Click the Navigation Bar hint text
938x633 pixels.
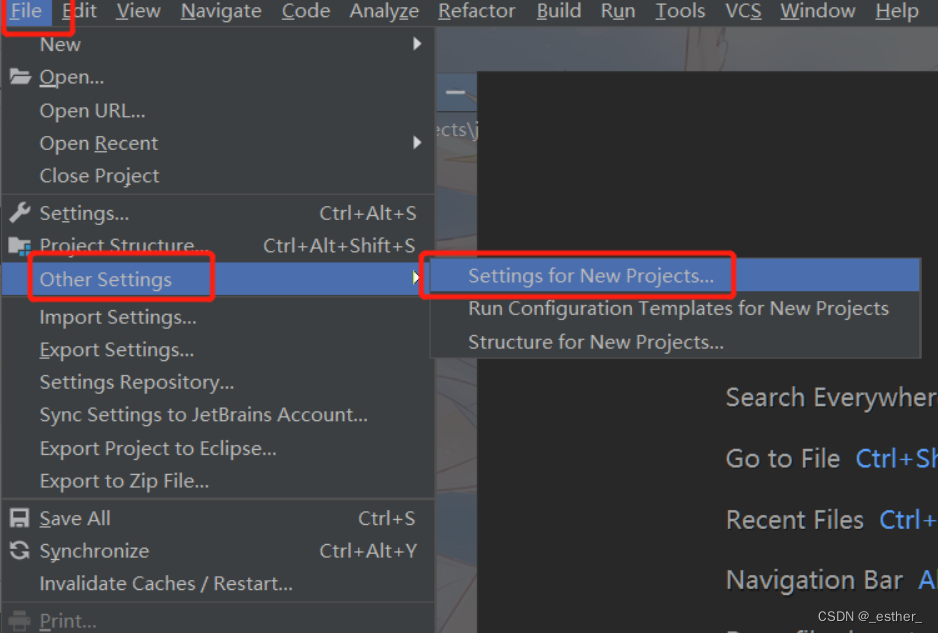coord(814,580)
